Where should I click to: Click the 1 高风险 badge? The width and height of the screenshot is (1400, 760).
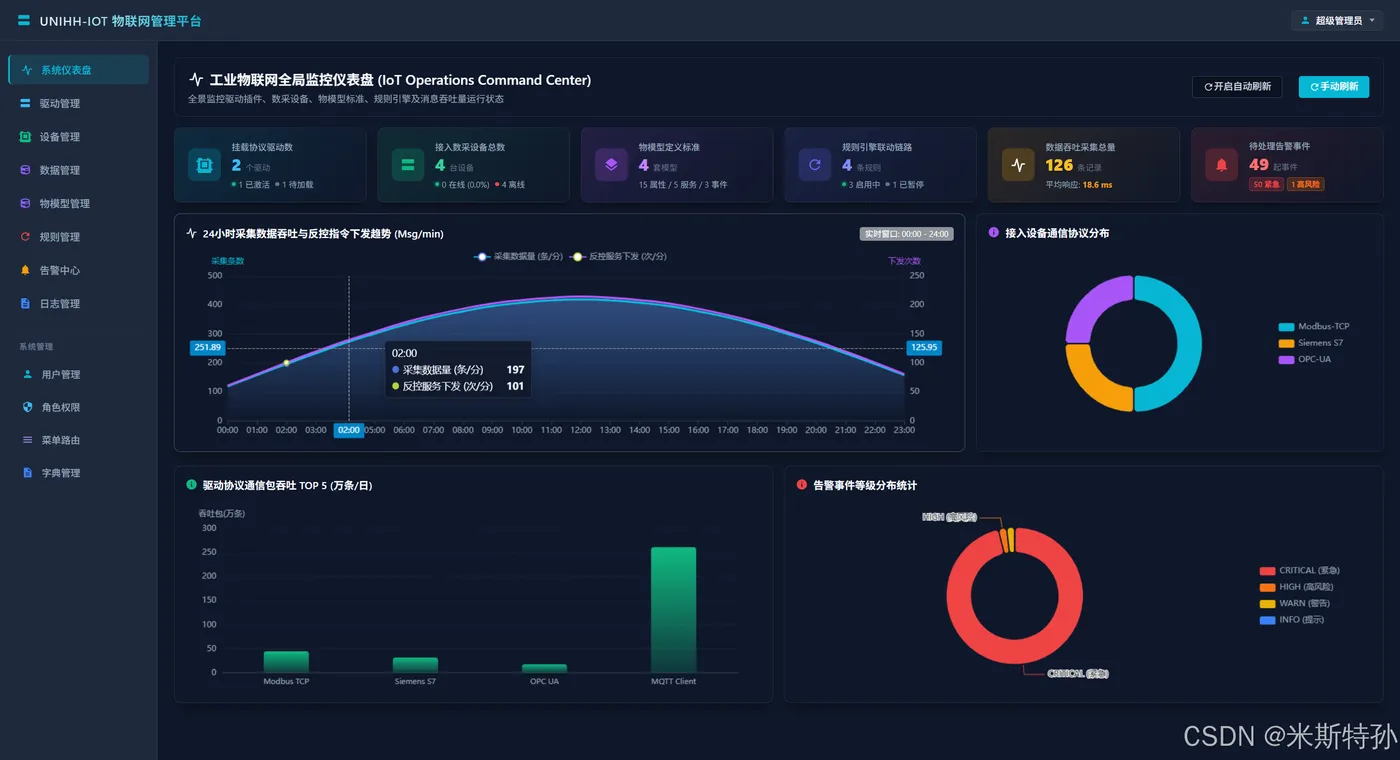pos(1306,184)
